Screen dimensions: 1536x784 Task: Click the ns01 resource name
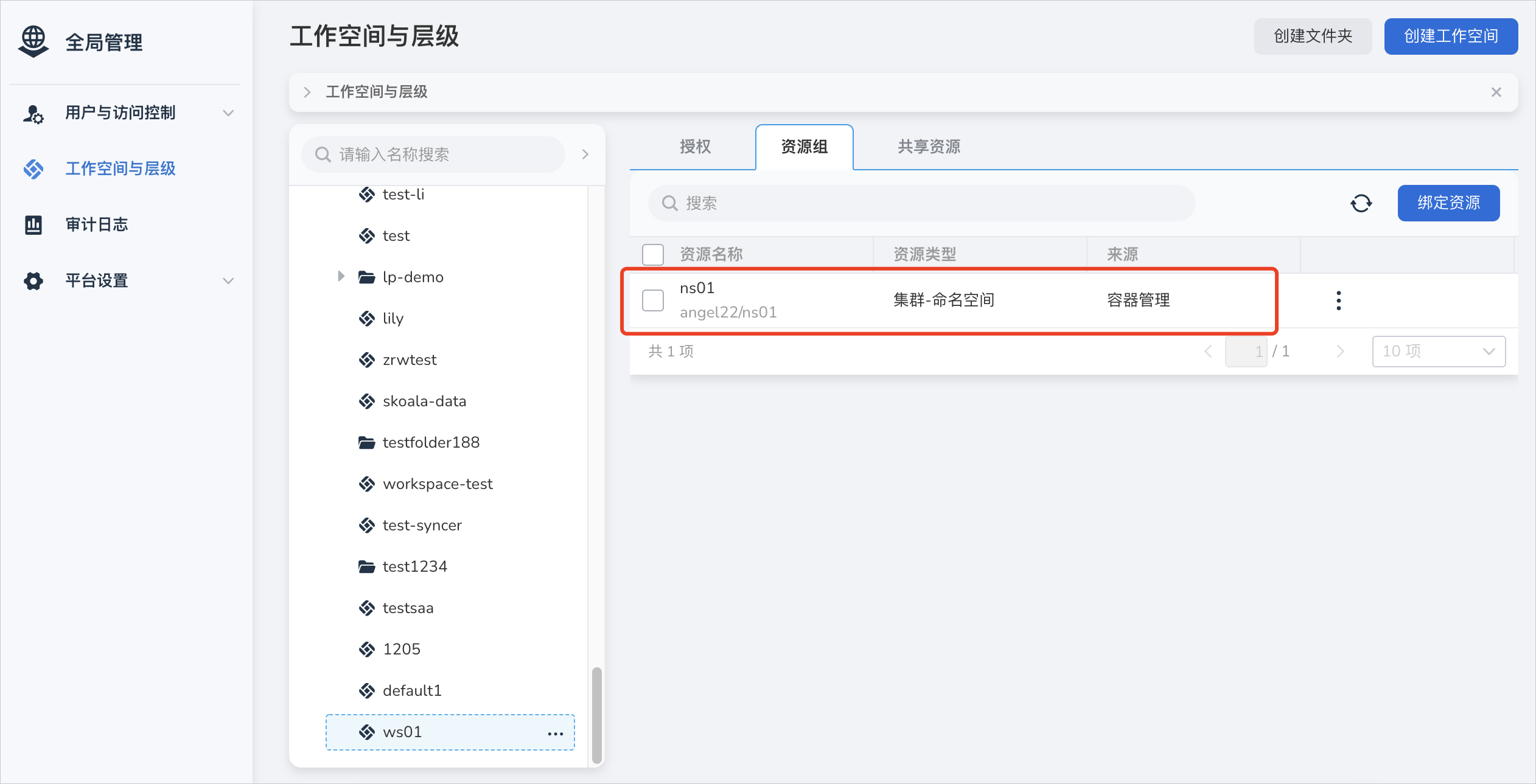(697, 288)
